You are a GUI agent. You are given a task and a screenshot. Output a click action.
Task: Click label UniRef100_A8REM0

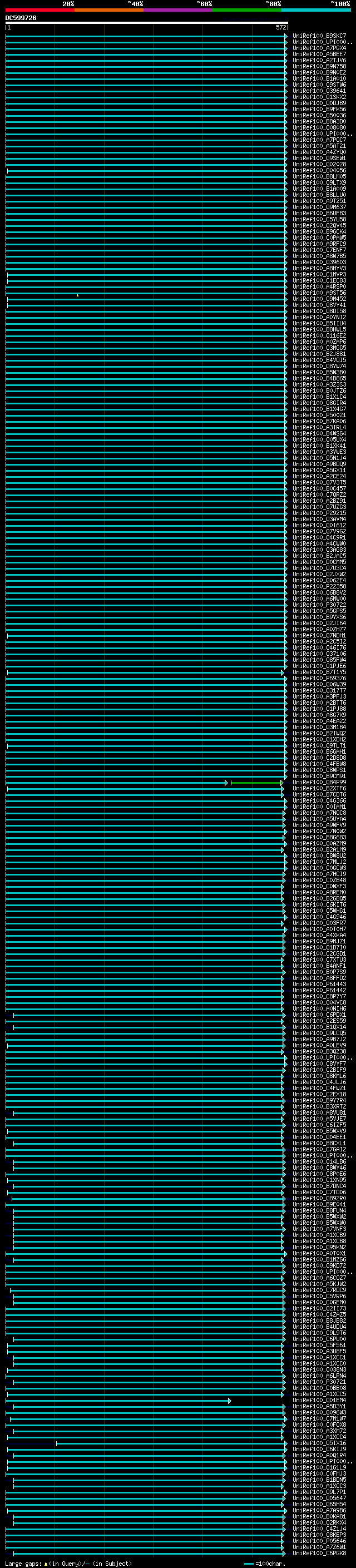click(x=319, y=892)
